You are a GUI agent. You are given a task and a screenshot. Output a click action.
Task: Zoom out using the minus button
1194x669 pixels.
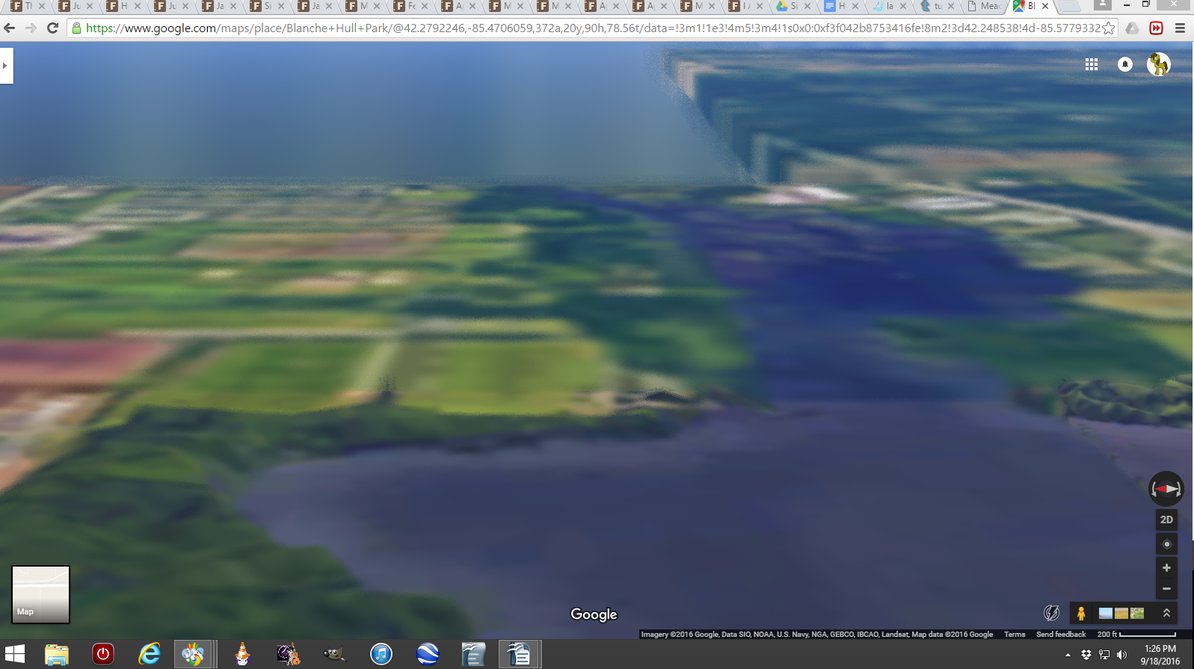(1166, 588)
